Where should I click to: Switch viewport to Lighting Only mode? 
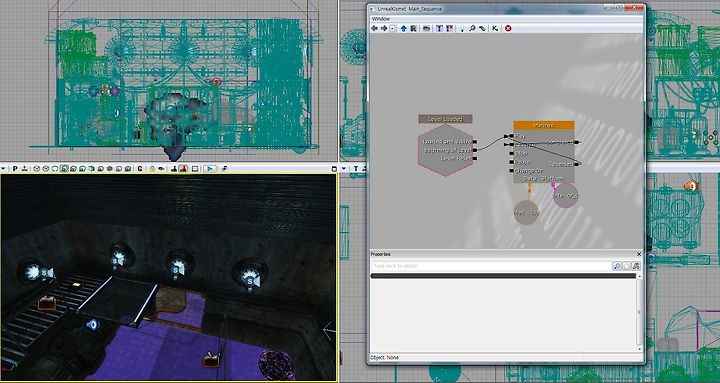point(83,169)
